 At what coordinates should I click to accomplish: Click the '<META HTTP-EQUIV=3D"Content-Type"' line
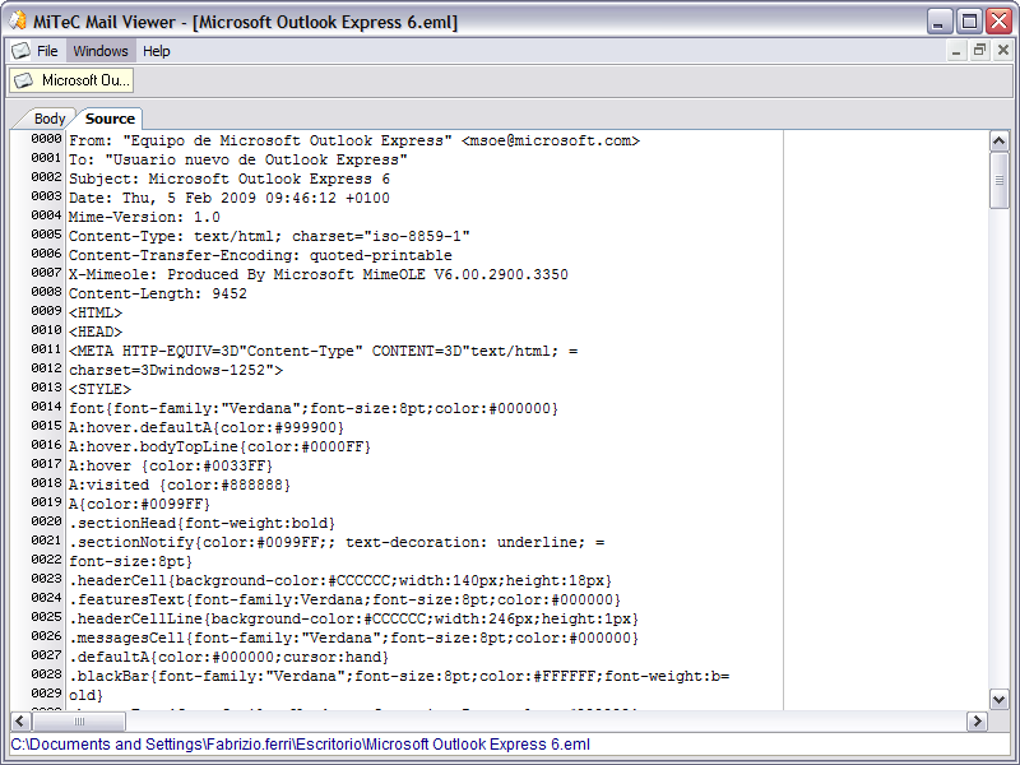click(323, 351)
